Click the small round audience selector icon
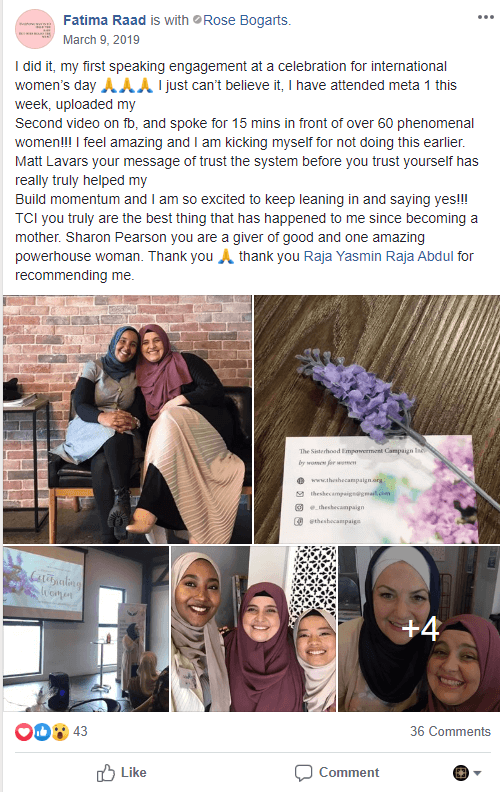500x792 pixels. 461,773
